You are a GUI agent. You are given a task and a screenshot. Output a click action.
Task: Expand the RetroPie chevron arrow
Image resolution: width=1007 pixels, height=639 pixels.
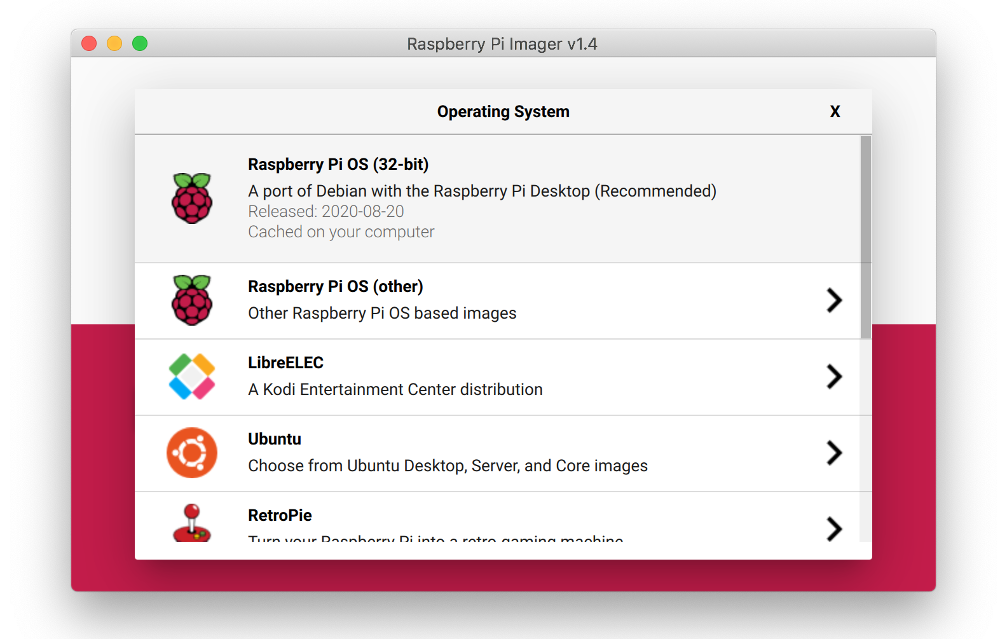coord(834,529)
